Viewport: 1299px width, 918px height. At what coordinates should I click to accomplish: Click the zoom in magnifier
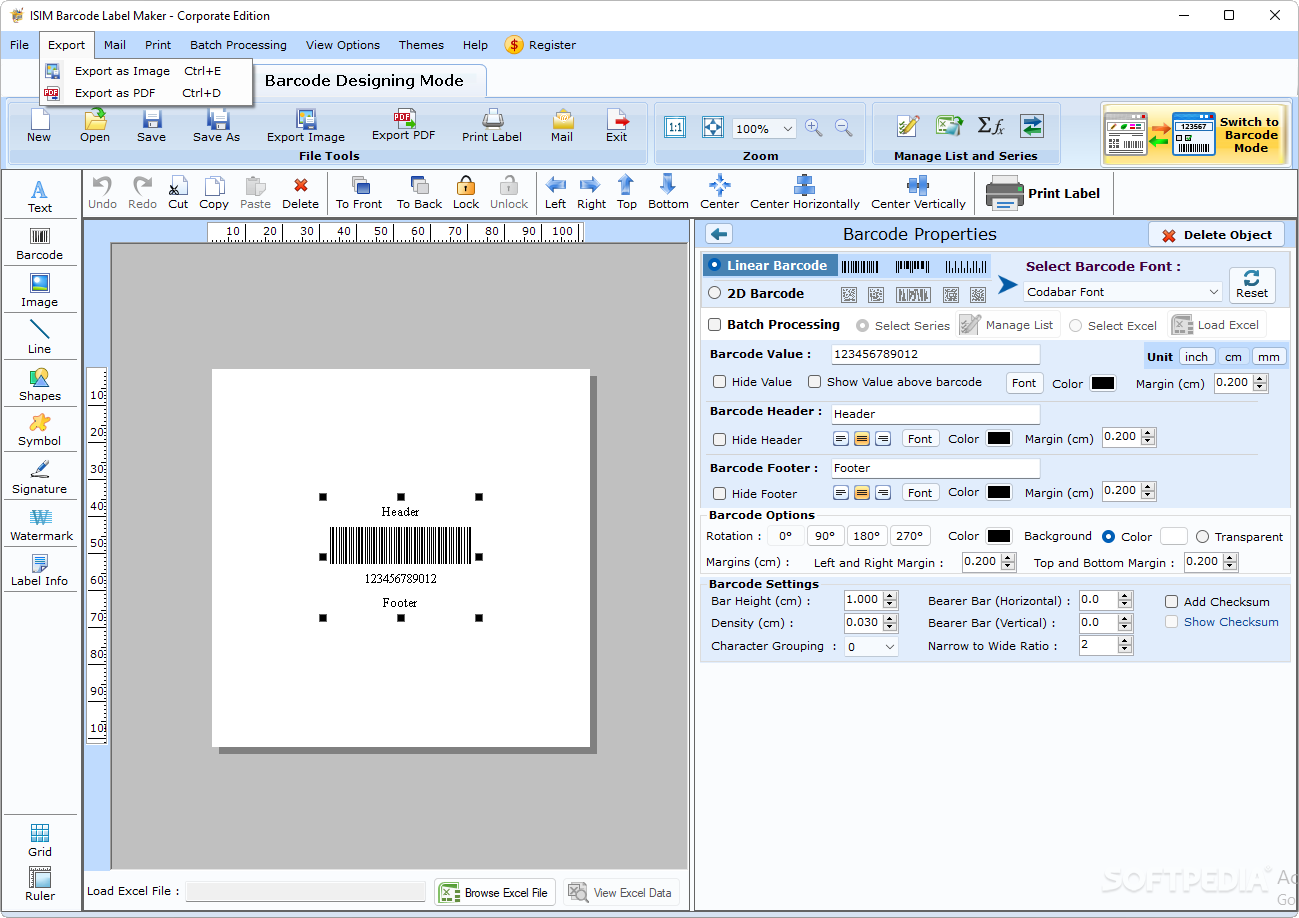pyautogui.click(x=814, y=127)
